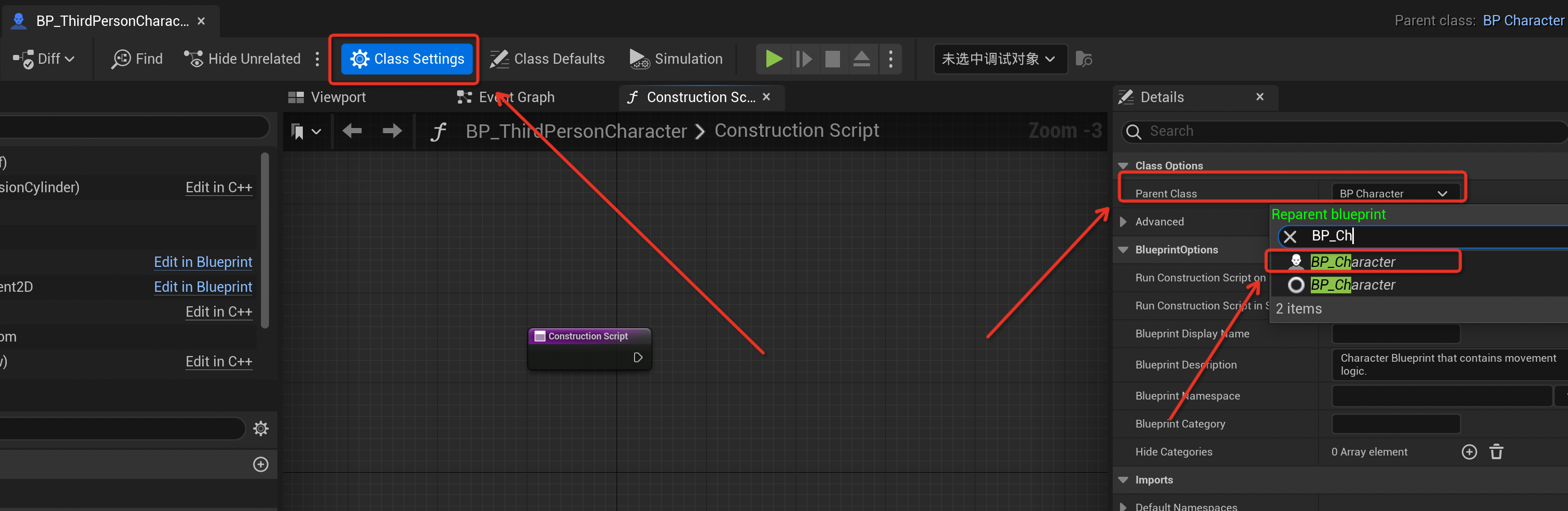
Task: Switch to the Viewport tab
Action: point(328,97)
